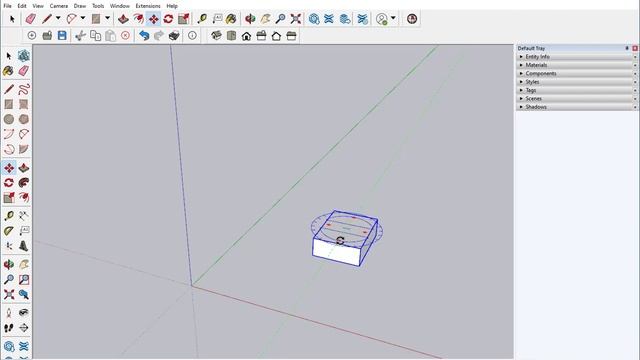The width and height of the screenshot is (640, 360).
Task: Expand the Shadows panel
Action: 577,107
